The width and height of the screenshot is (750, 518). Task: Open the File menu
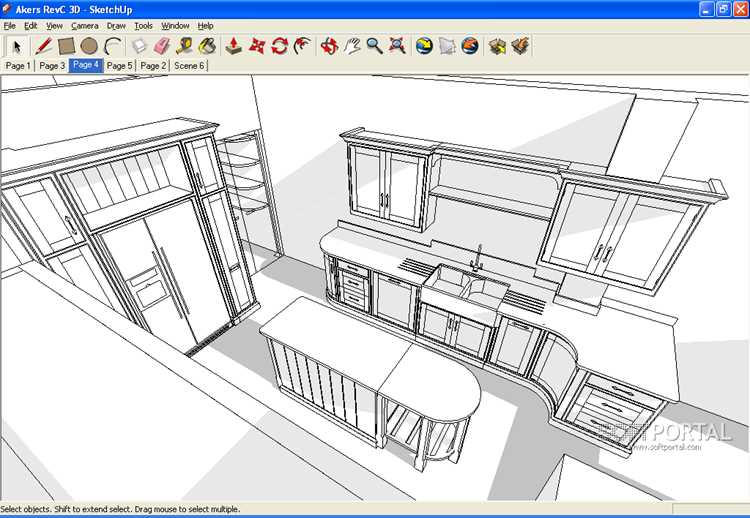10,26
